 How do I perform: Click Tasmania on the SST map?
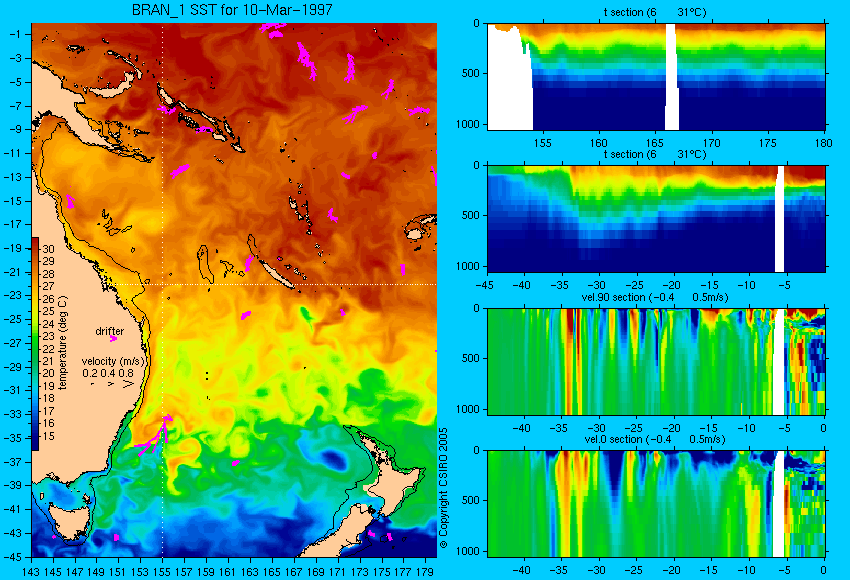coord(70,520)
